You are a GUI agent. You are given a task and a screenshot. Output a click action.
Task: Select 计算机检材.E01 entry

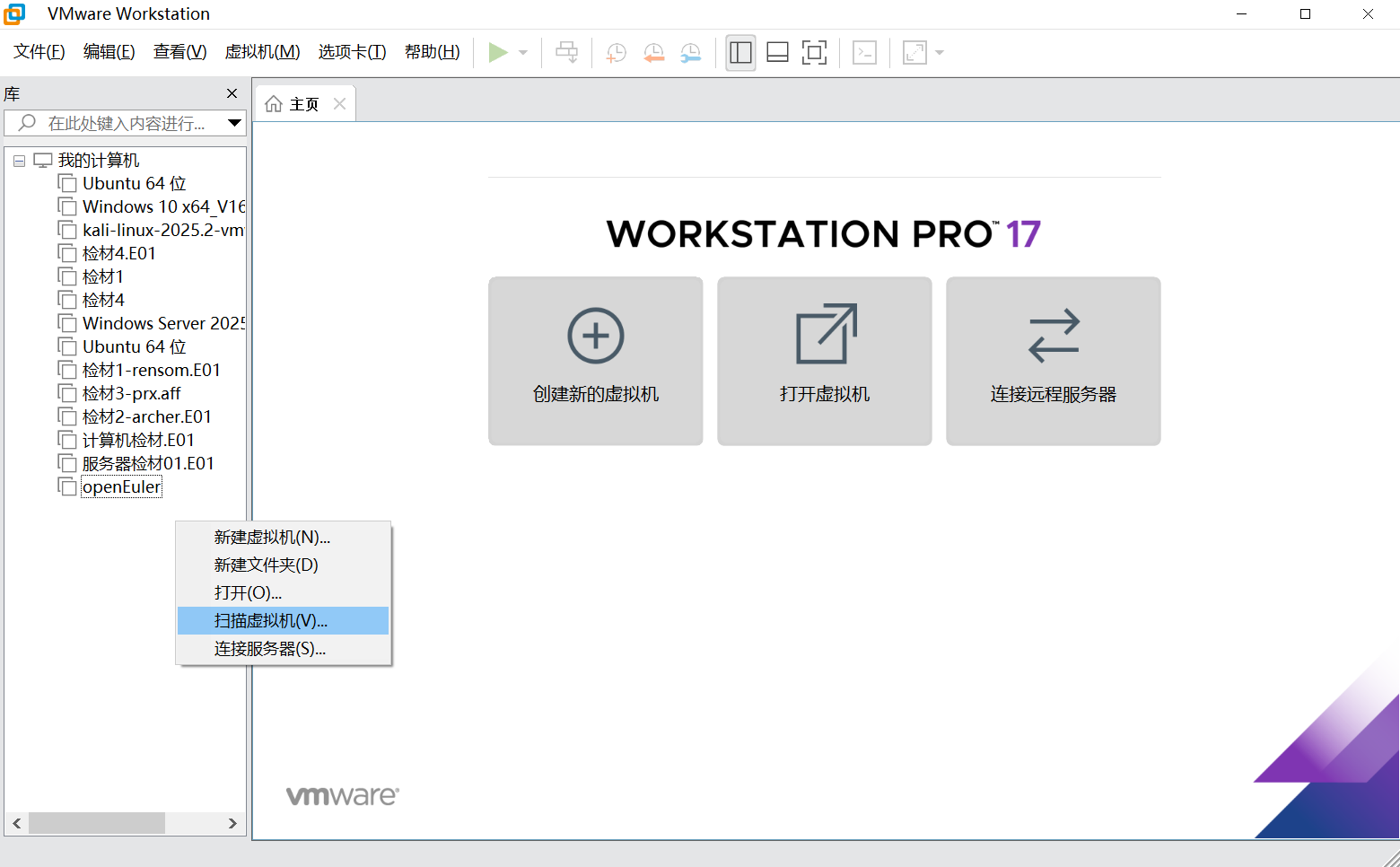(138, 440)
